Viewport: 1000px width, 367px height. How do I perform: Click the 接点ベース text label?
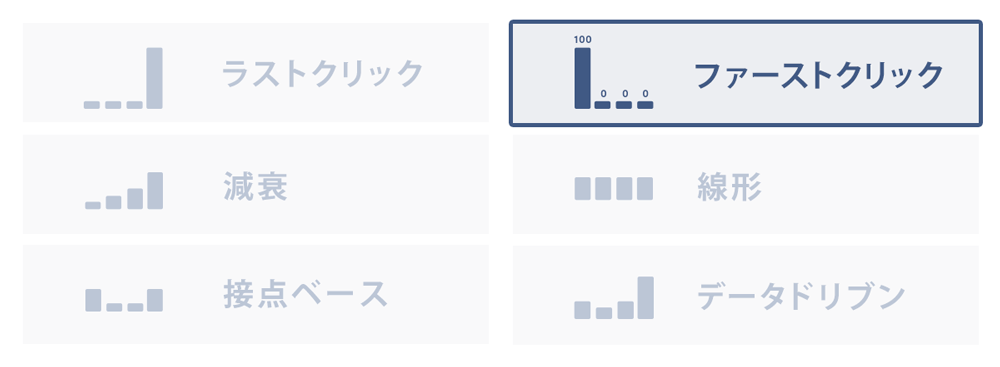(x=305, y=294)
